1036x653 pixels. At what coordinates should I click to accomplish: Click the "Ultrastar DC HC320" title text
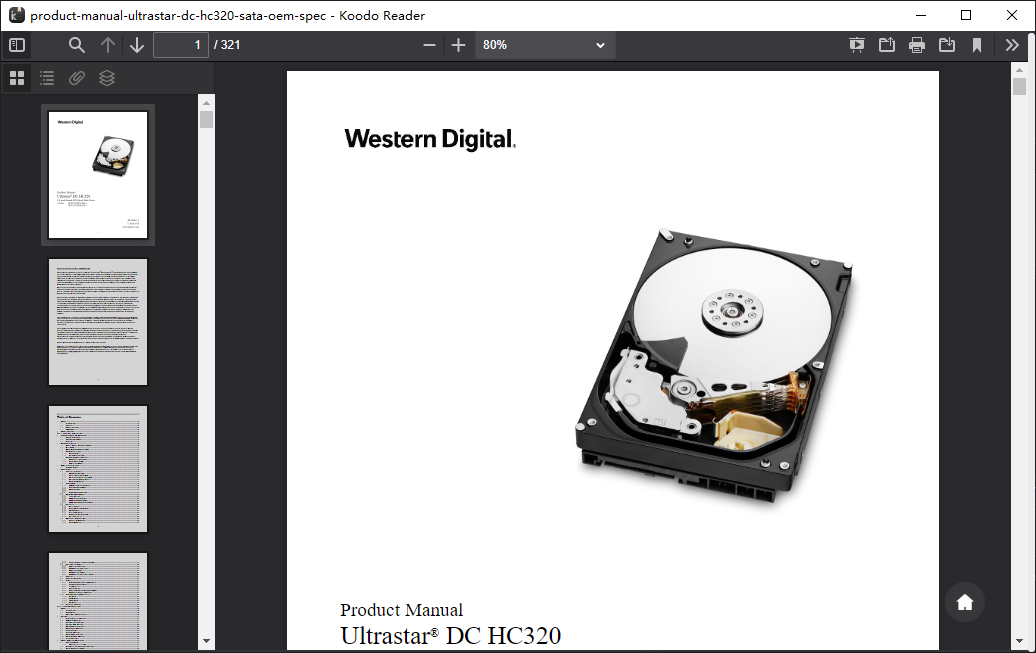[451, 636]
